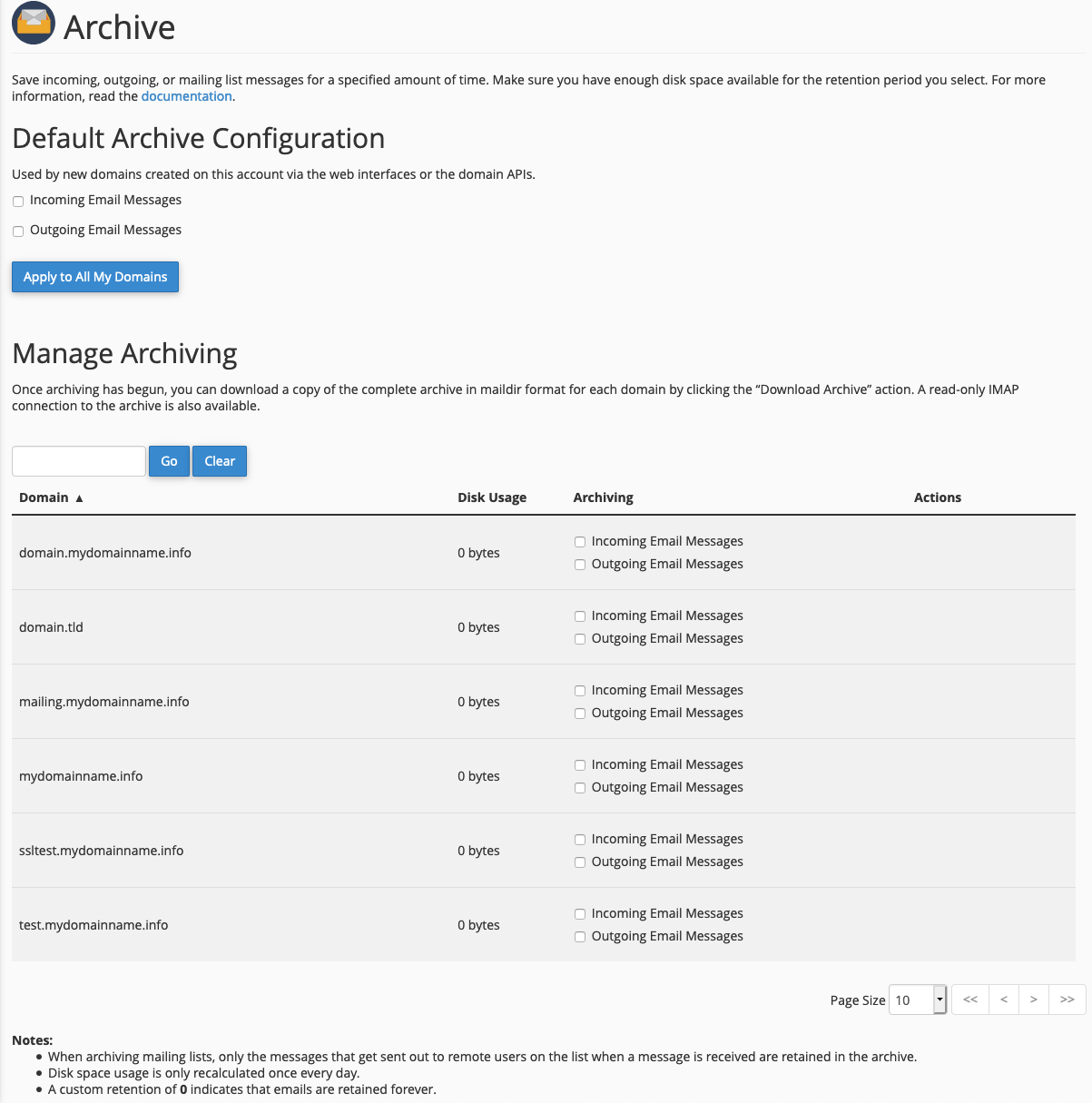The width and height of the screenshot is (1092, 1103).
Task: Click the Go search button
Action: pyautogui.click(x=169, y=461)
